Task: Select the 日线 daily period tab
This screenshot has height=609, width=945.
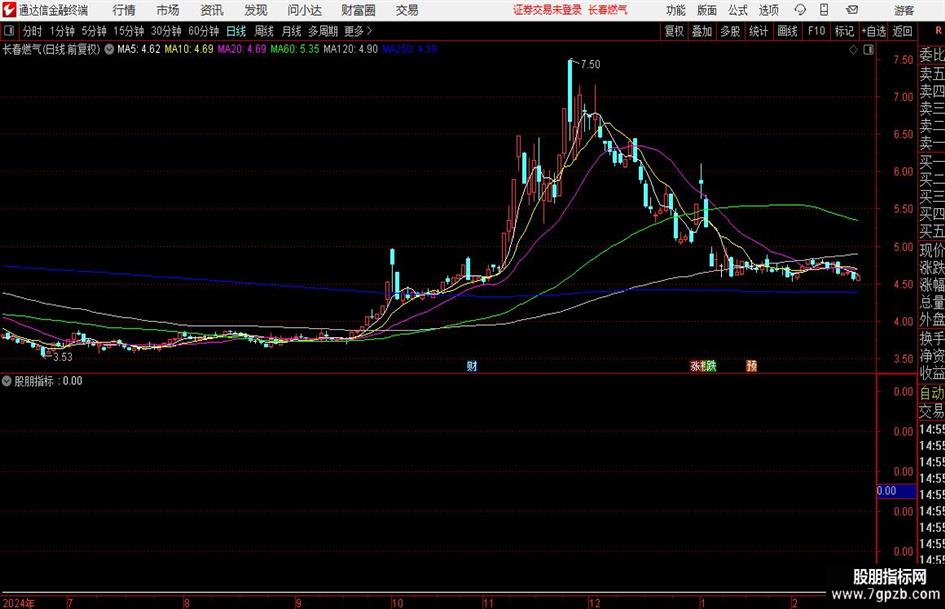Action: point(236,31)
